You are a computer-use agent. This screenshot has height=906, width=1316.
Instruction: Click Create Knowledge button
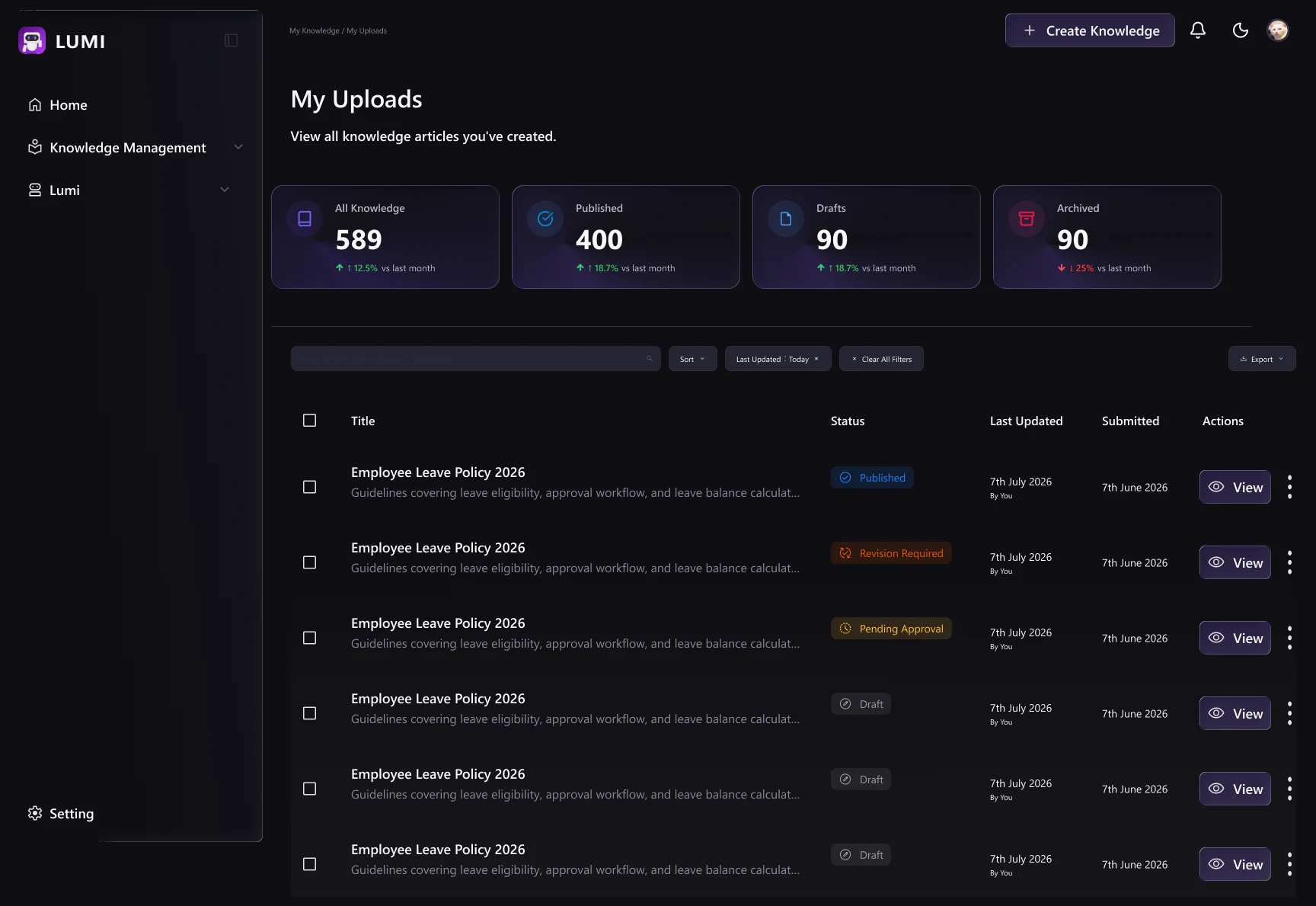[1090, 30]
